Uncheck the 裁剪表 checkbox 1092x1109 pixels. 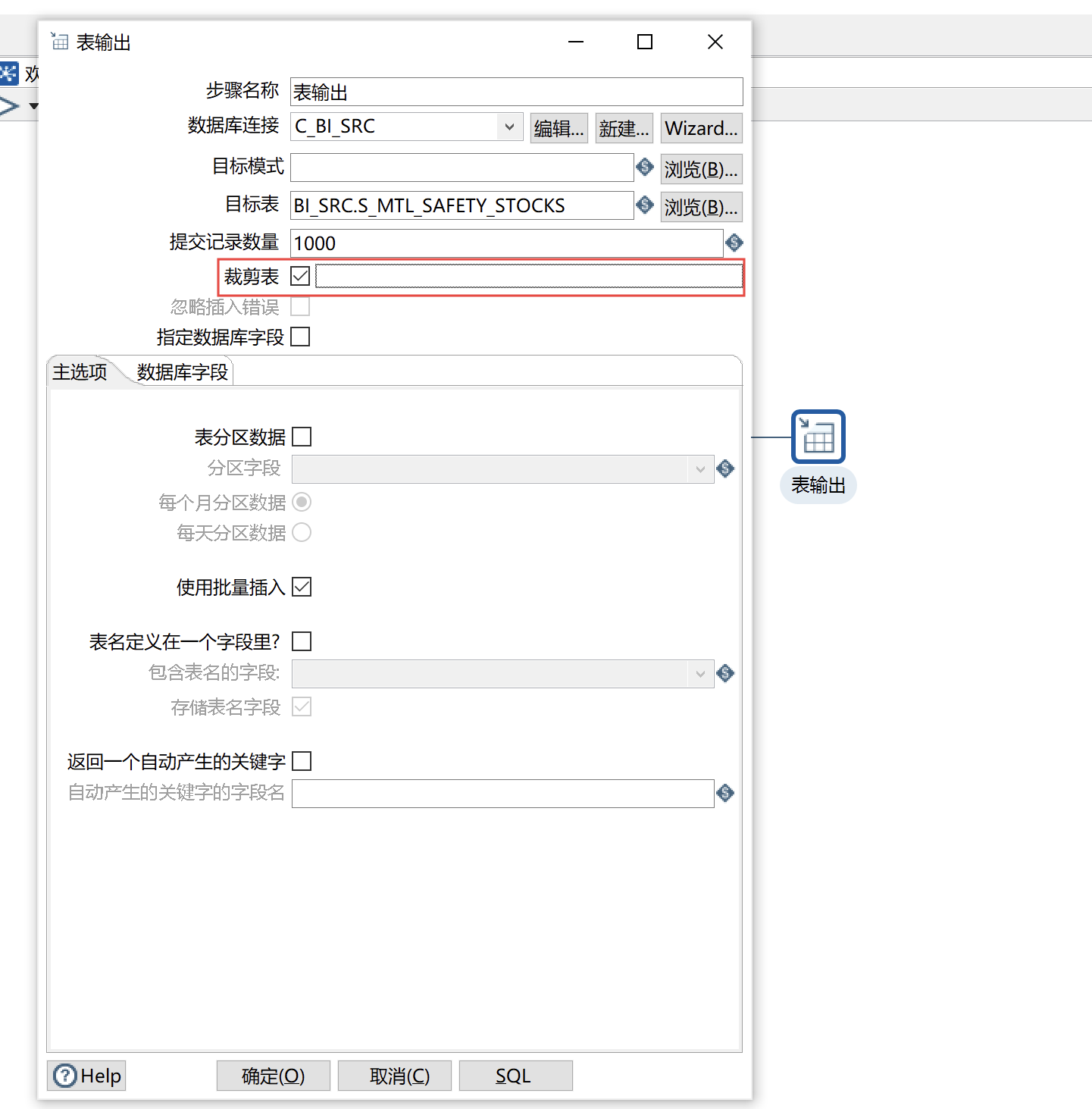pos(300,276)
